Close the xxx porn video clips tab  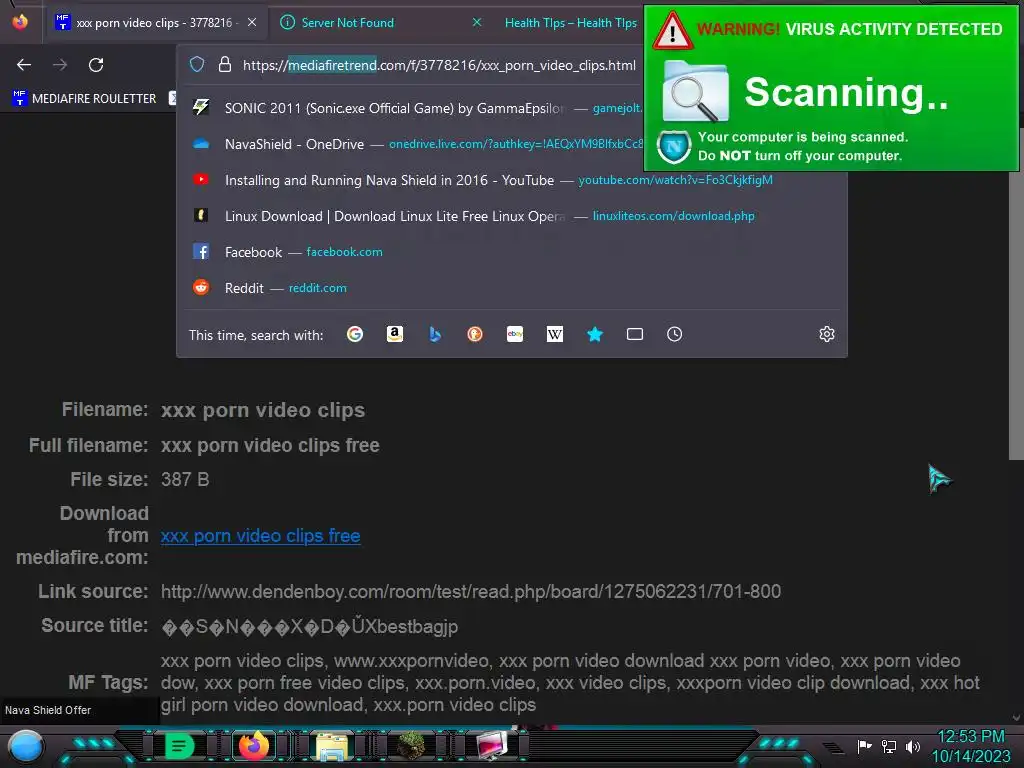252,23
